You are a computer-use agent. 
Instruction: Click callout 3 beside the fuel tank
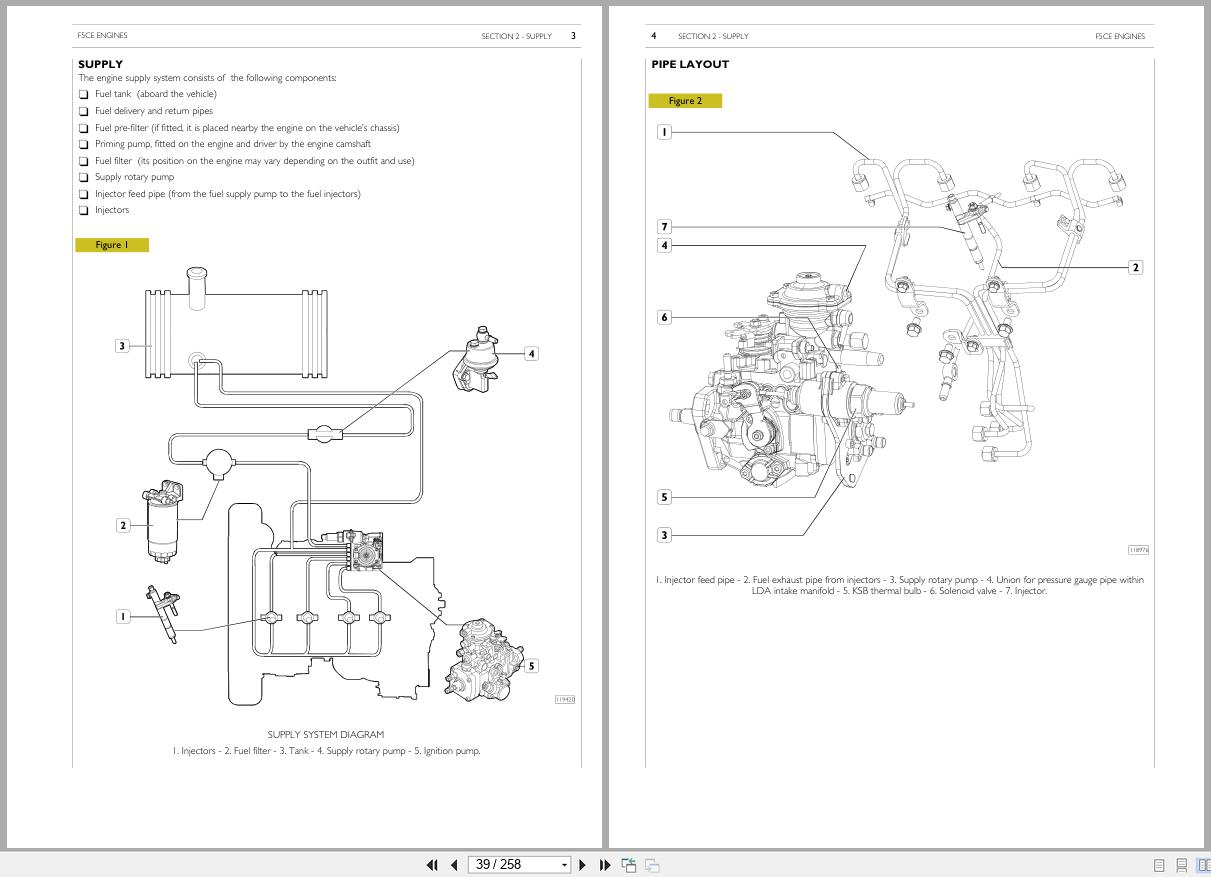[x=122, y=346]
